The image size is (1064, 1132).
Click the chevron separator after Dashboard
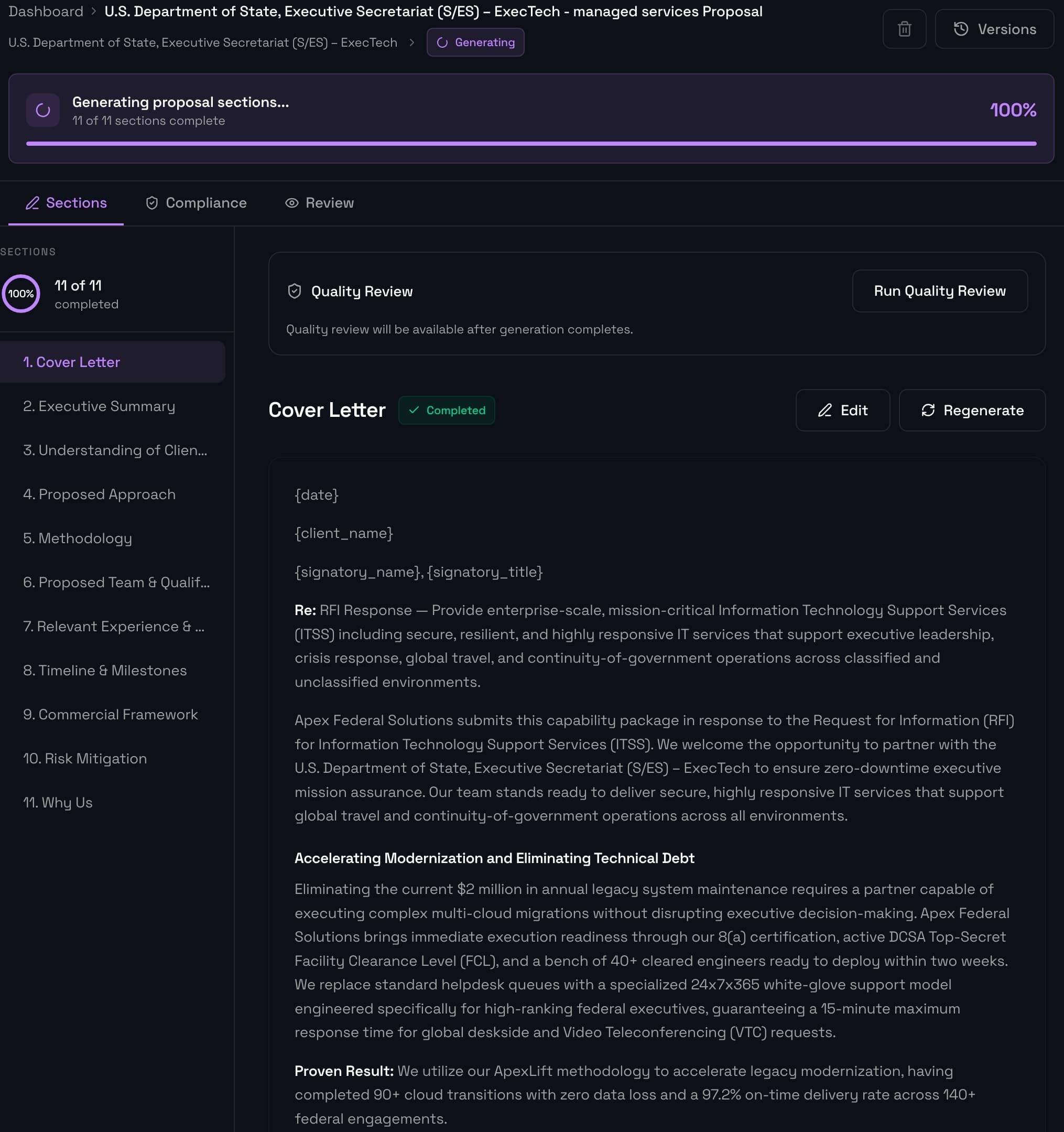tap(93, 12)
